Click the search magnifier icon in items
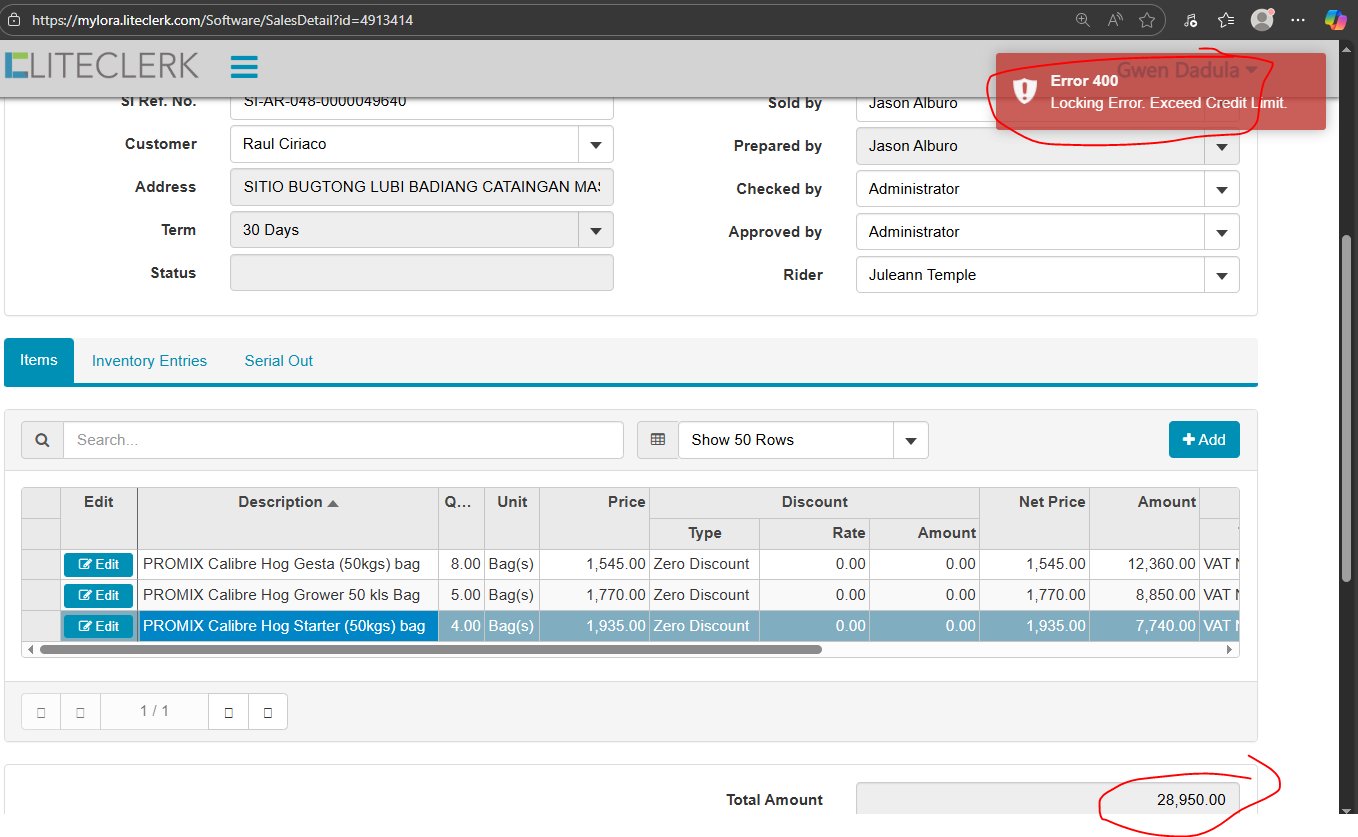The height and width of the screenshot is (837, 1358). pyautogui.click(x=42, y=440)
